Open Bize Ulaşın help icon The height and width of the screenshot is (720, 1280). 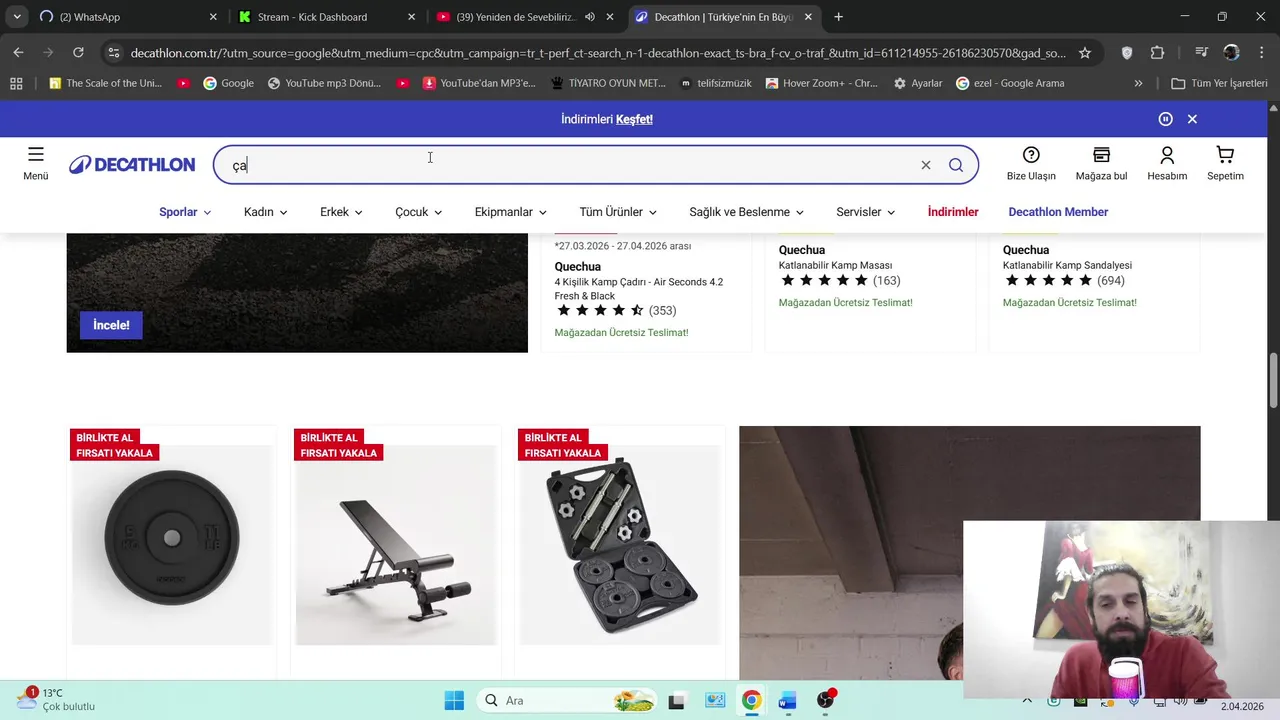click(1031, 155)
